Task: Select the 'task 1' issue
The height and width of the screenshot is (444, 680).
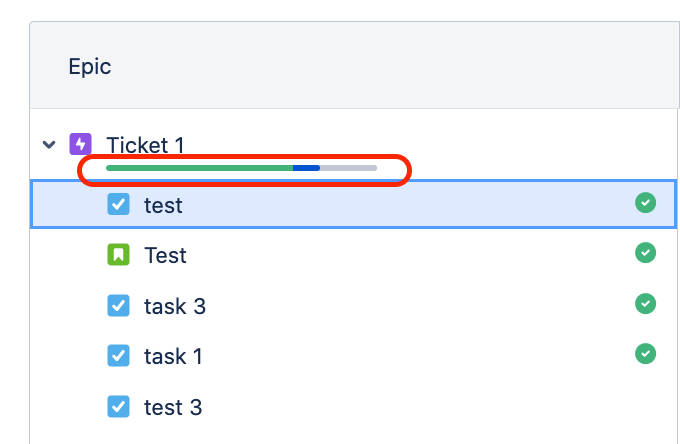Action: (x=173, y=356)
